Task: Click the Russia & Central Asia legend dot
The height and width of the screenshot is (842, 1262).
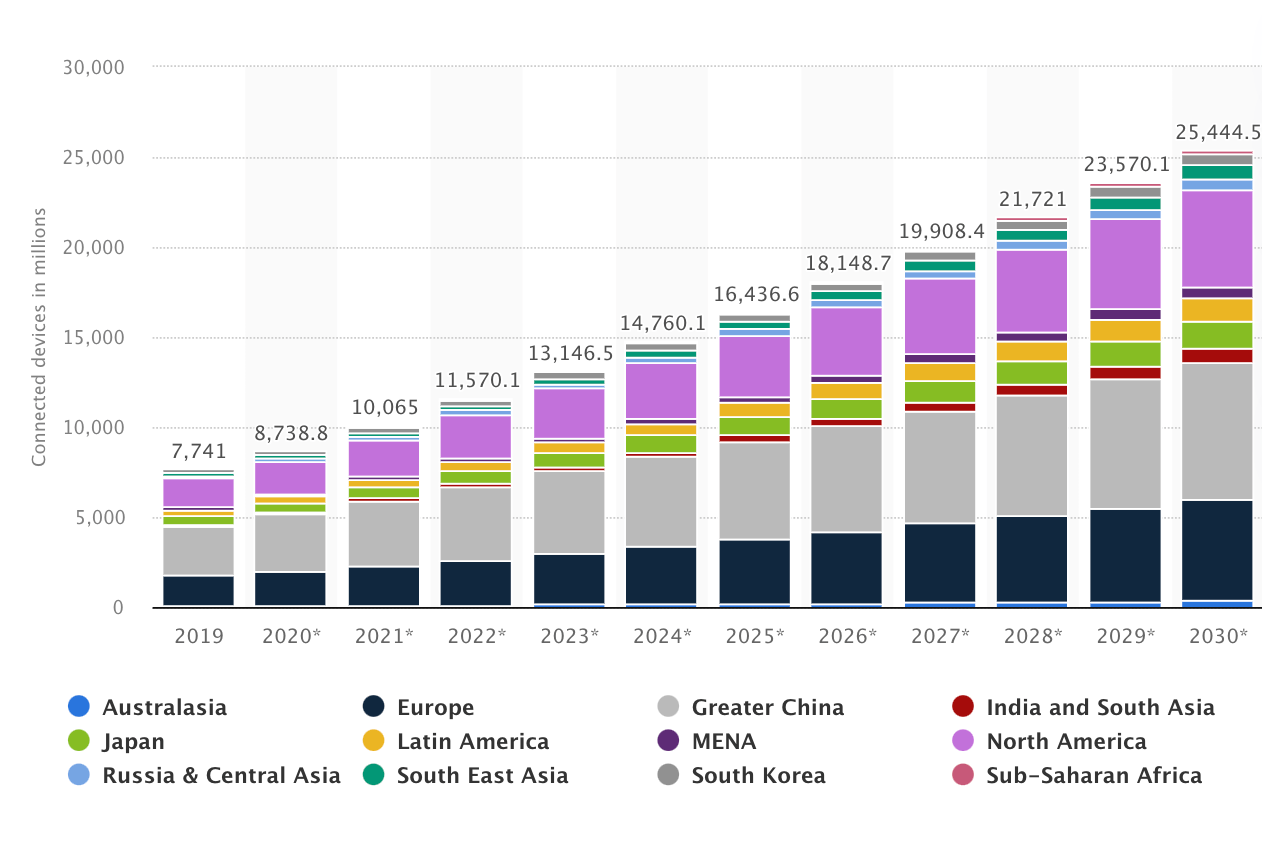Action: [x=79, y=775]
